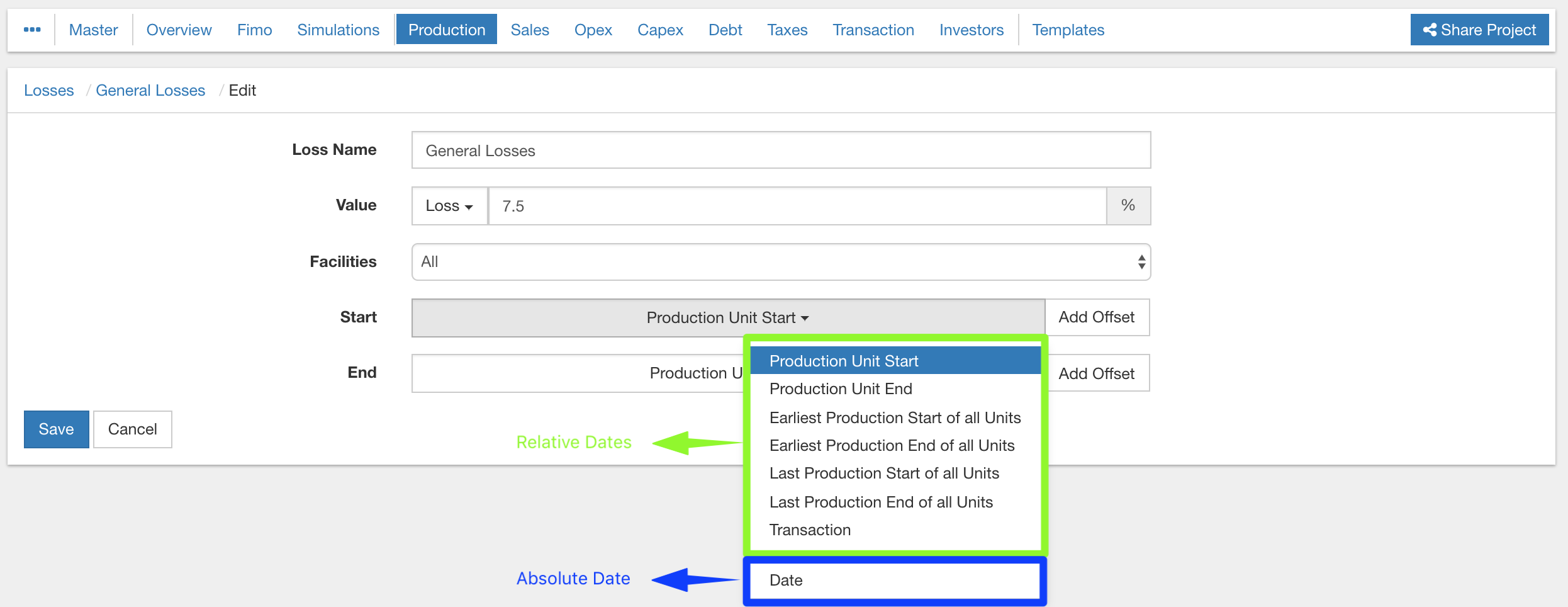
Task: Switch to the Sales tab
Action: click(x=529, y=30)
